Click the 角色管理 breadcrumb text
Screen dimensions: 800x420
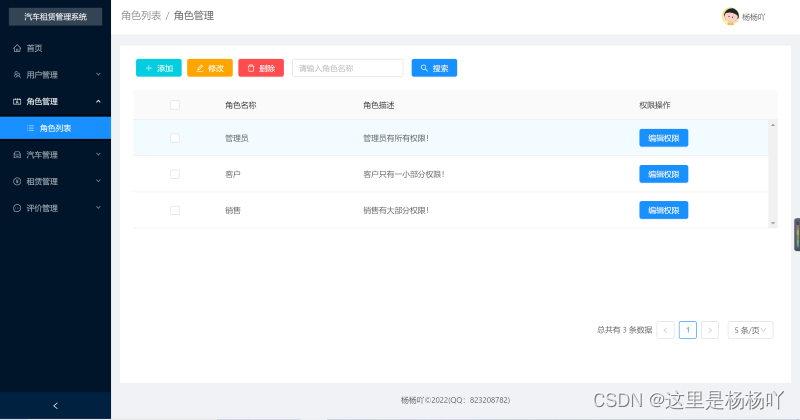194,16
